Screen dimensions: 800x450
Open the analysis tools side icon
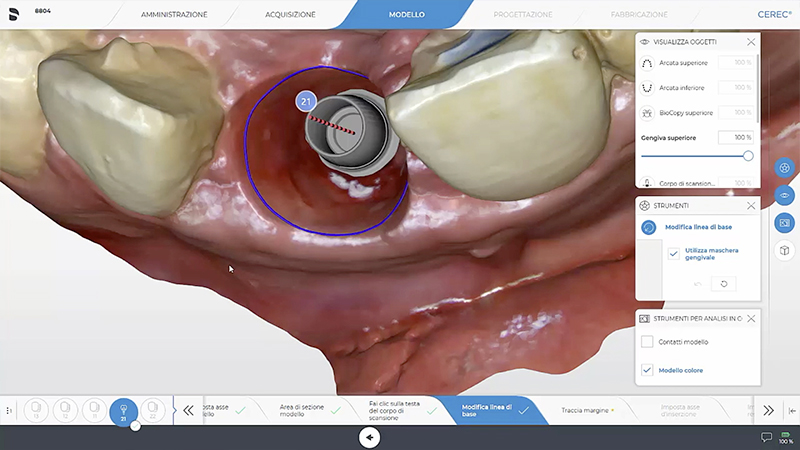point(785,222)
